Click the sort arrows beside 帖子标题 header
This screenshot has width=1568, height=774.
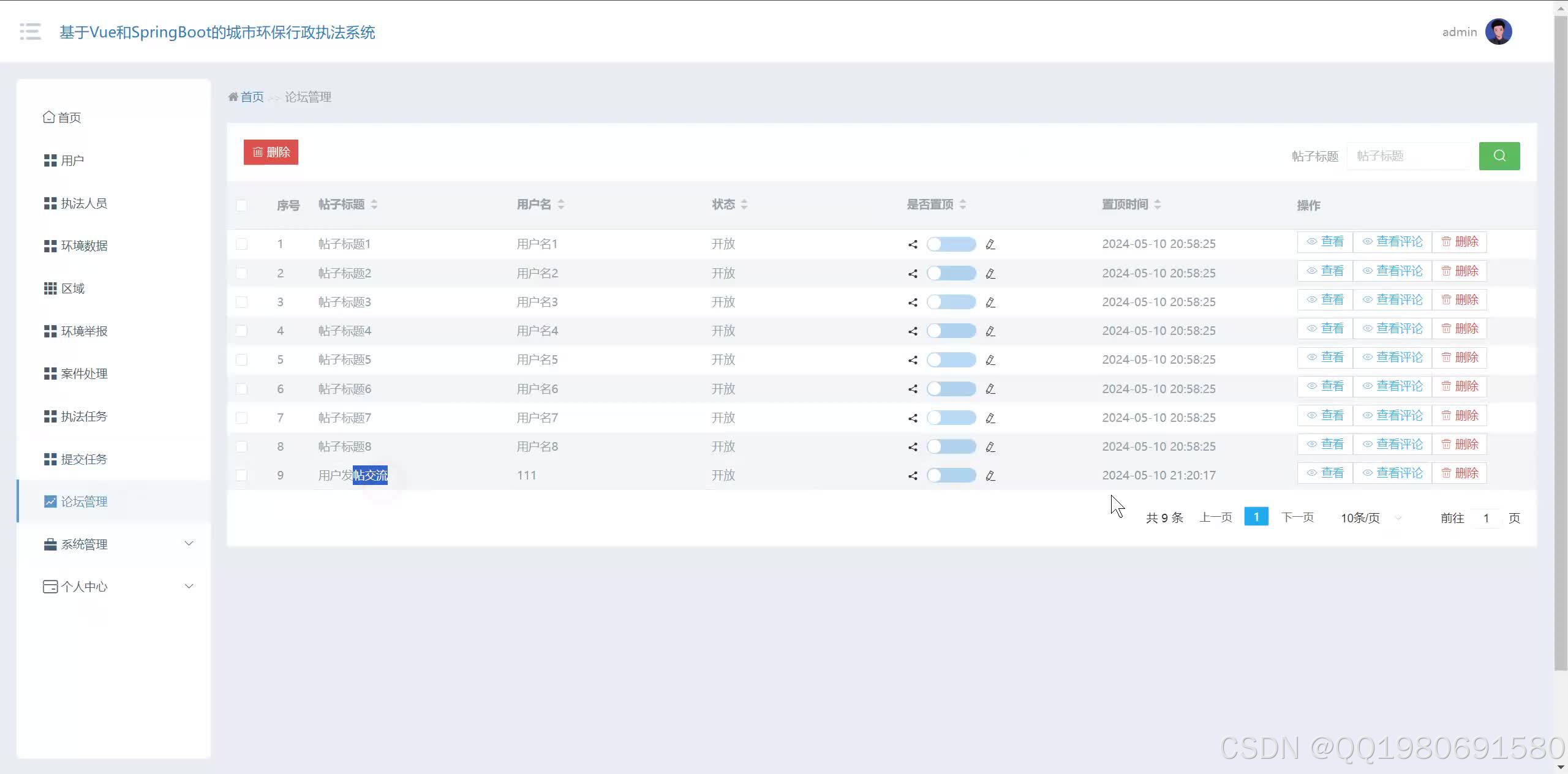click(374, 205)
